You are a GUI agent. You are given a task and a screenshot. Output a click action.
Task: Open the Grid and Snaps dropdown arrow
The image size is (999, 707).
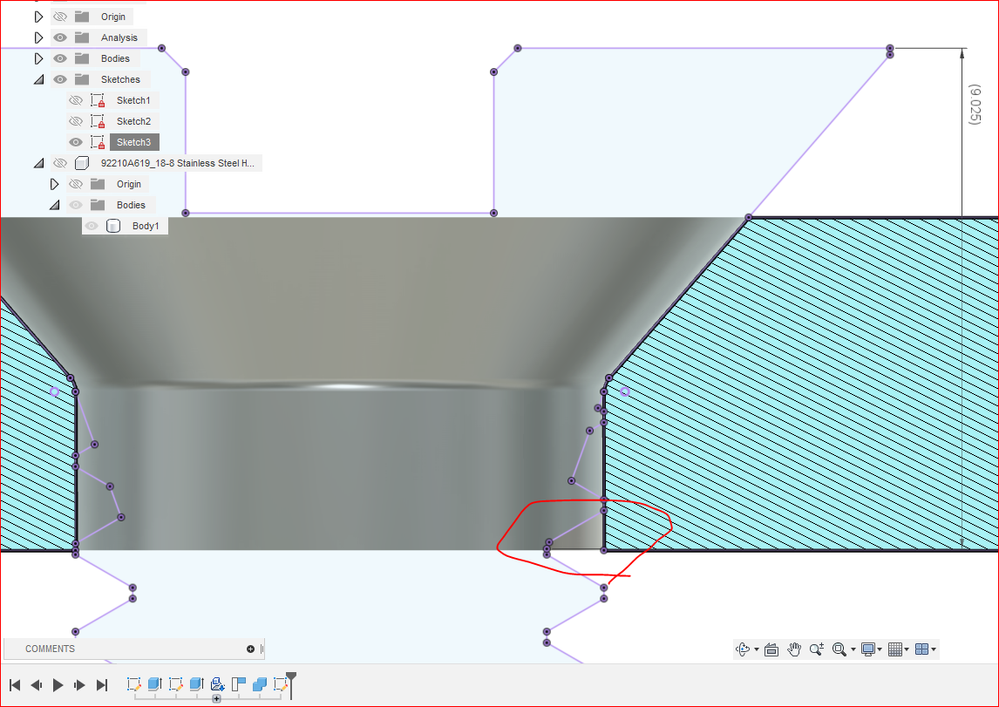click(907, 650)
